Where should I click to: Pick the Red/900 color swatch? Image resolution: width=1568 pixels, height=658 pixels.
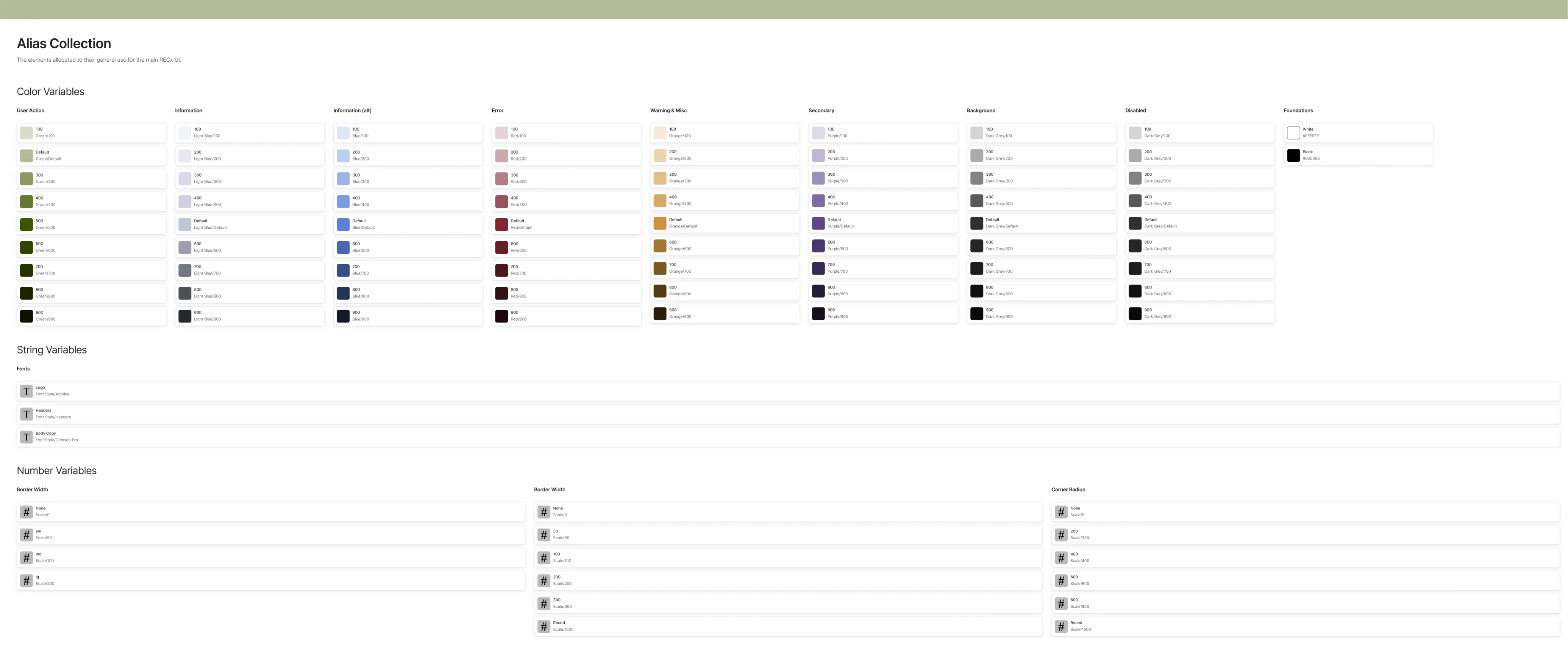pyautogui.click(x=501, y=316)
